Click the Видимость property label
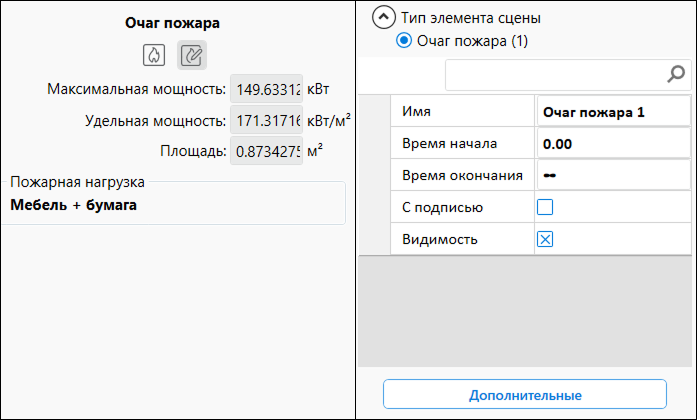Screen dimensions: 697x420 [x=440, y=240]
